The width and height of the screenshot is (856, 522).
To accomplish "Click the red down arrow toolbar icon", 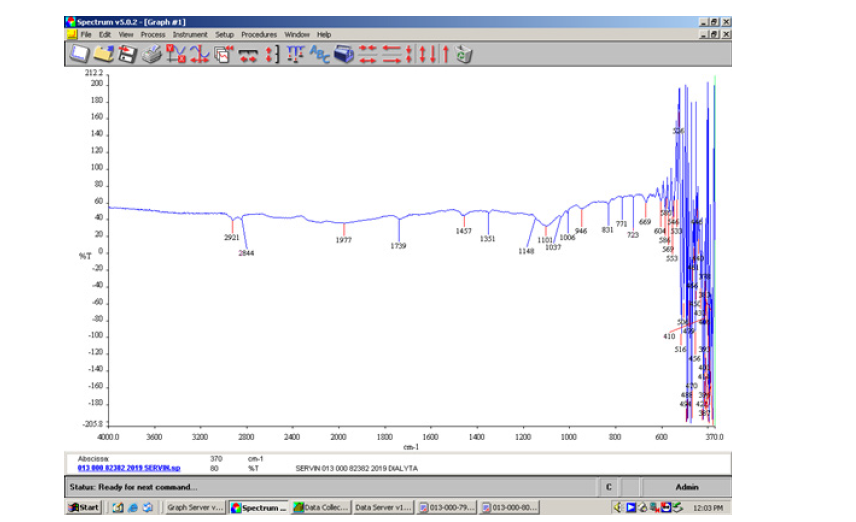I will click(433, 54).
